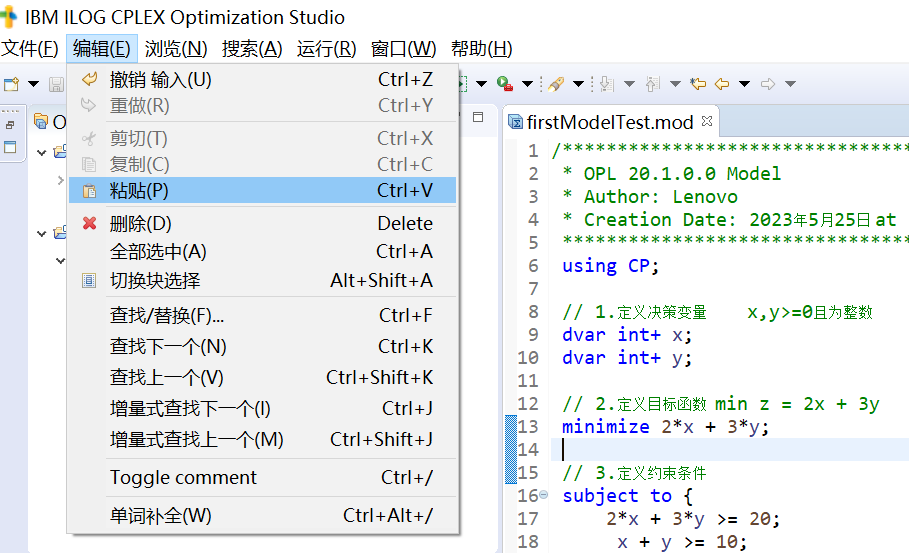Click the redo arrow icon in the menu
This screenshot has height=553, width=909.
pos(89,105)
